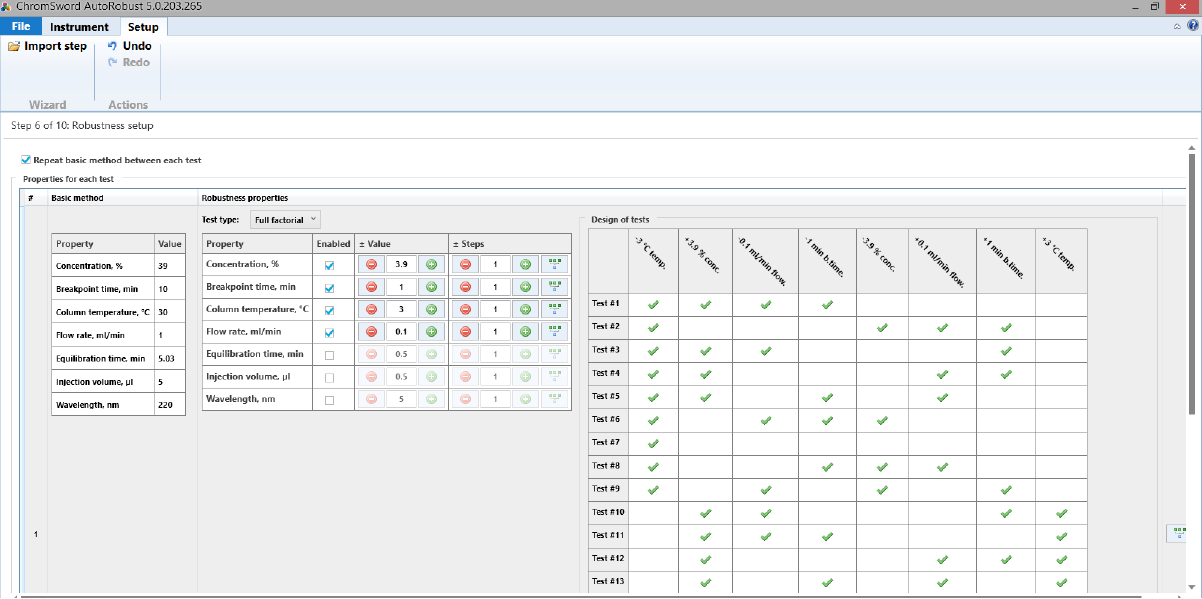Click Import step button
This screenshot has height=599, width=1202.
pos(48,46)
